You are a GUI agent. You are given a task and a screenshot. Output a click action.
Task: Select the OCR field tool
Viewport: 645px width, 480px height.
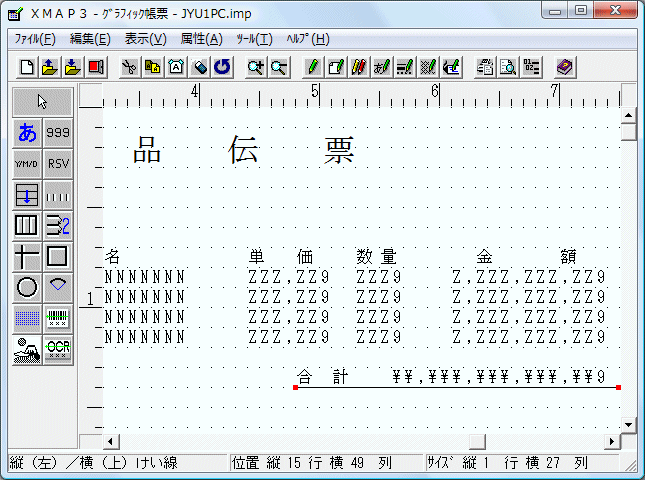tap(58, 350)
